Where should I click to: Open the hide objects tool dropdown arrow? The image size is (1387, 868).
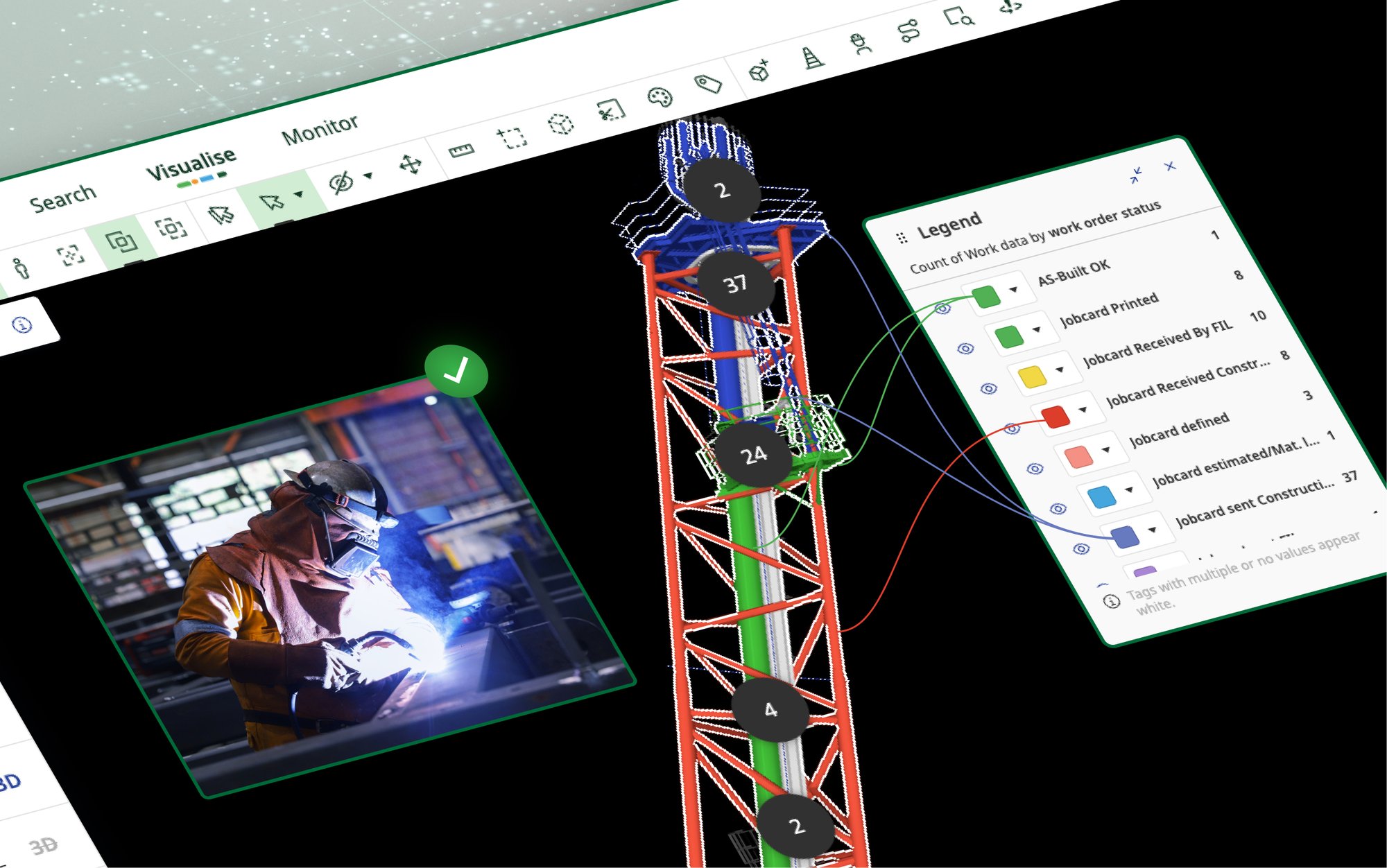click(x=368, y=175)
